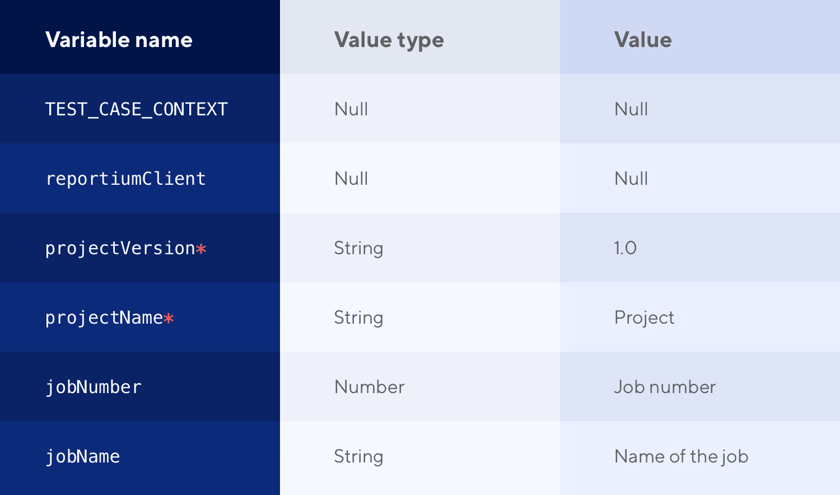Click the Name of the job value

pyautogui.click(x=681, y=457)
